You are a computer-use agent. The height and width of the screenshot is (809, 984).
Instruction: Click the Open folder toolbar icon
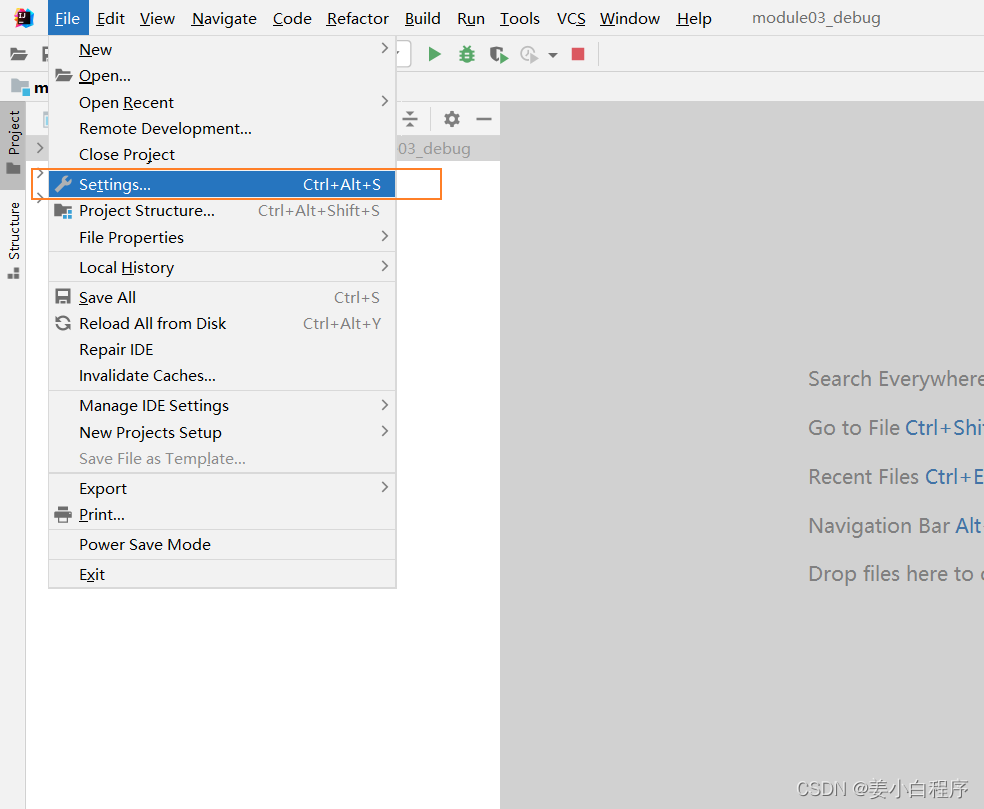click(19, 55)
